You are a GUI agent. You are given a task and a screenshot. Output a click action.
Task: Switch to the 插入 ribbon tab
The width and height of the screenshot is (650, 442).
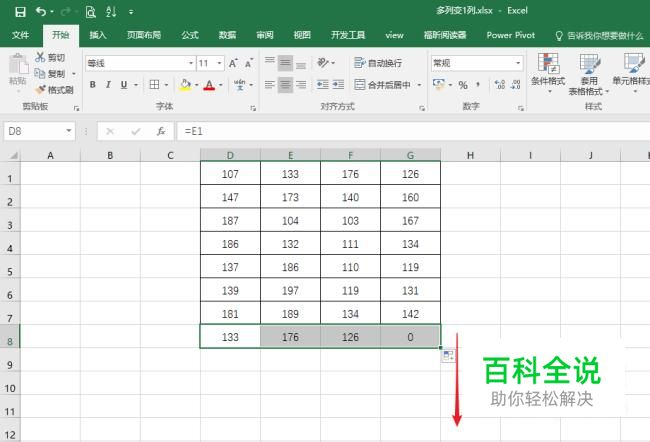98,35
